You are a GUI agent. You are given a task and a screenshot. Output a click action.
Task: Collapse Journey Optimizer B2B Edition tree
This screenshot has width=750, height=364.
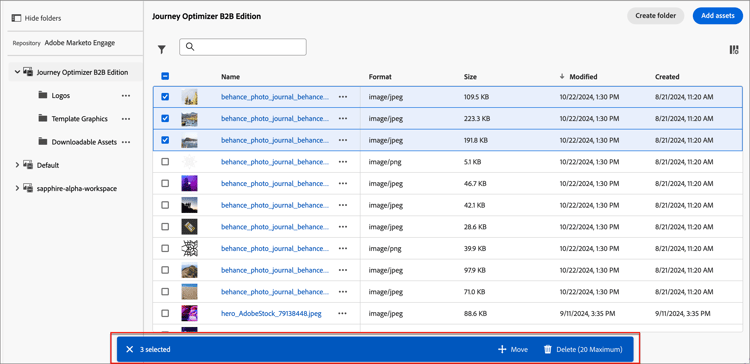pyautogui.click(x=17, y=72)
